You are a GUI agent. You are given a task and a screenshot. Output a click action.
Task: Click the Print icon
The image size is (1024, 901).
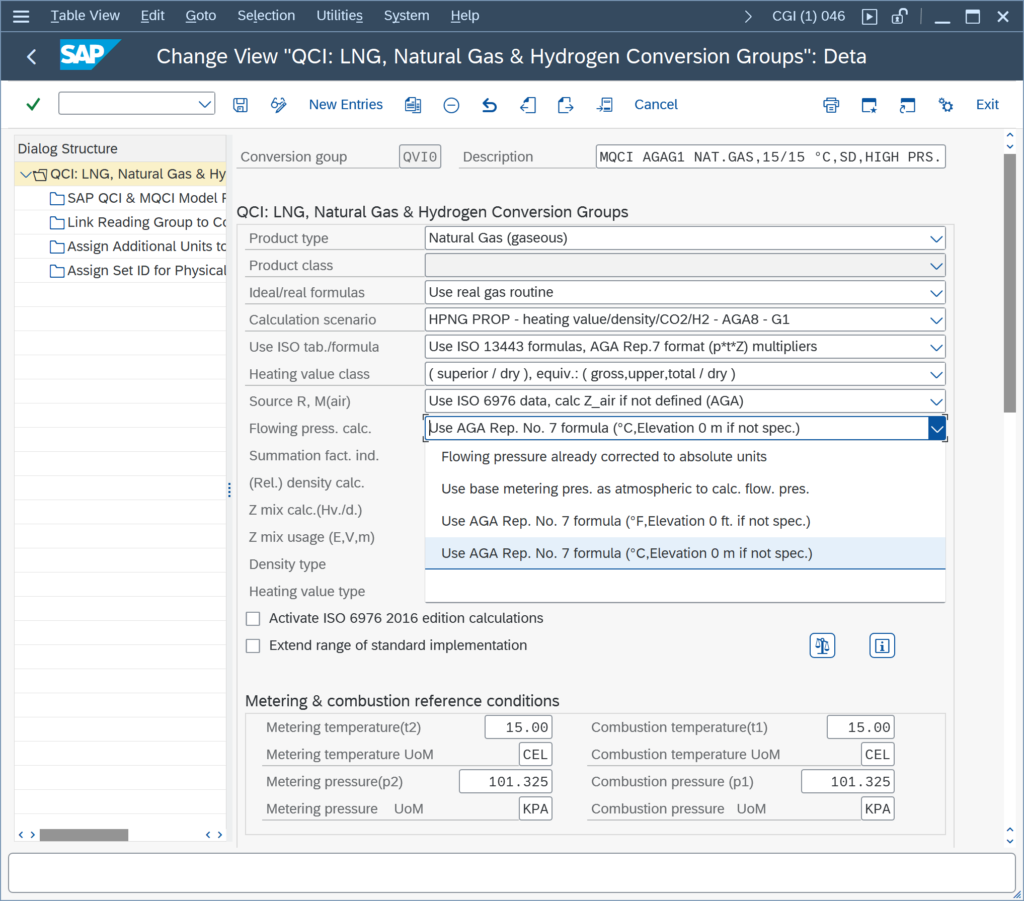point(831,104)
